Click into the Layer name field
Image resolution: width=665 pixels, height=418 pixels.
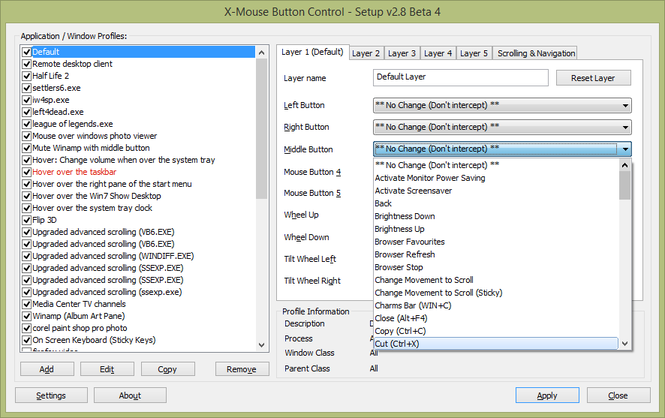click(x=460, y=77)
